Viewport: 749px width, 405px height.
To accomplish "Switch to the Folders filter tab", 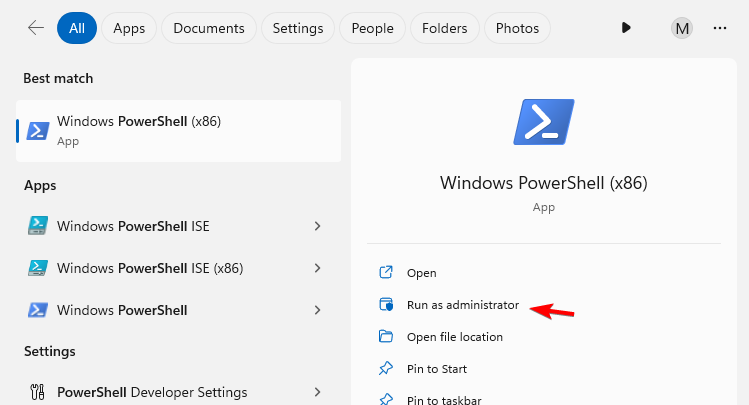I will pyautogui.click(x=445, y=28).
